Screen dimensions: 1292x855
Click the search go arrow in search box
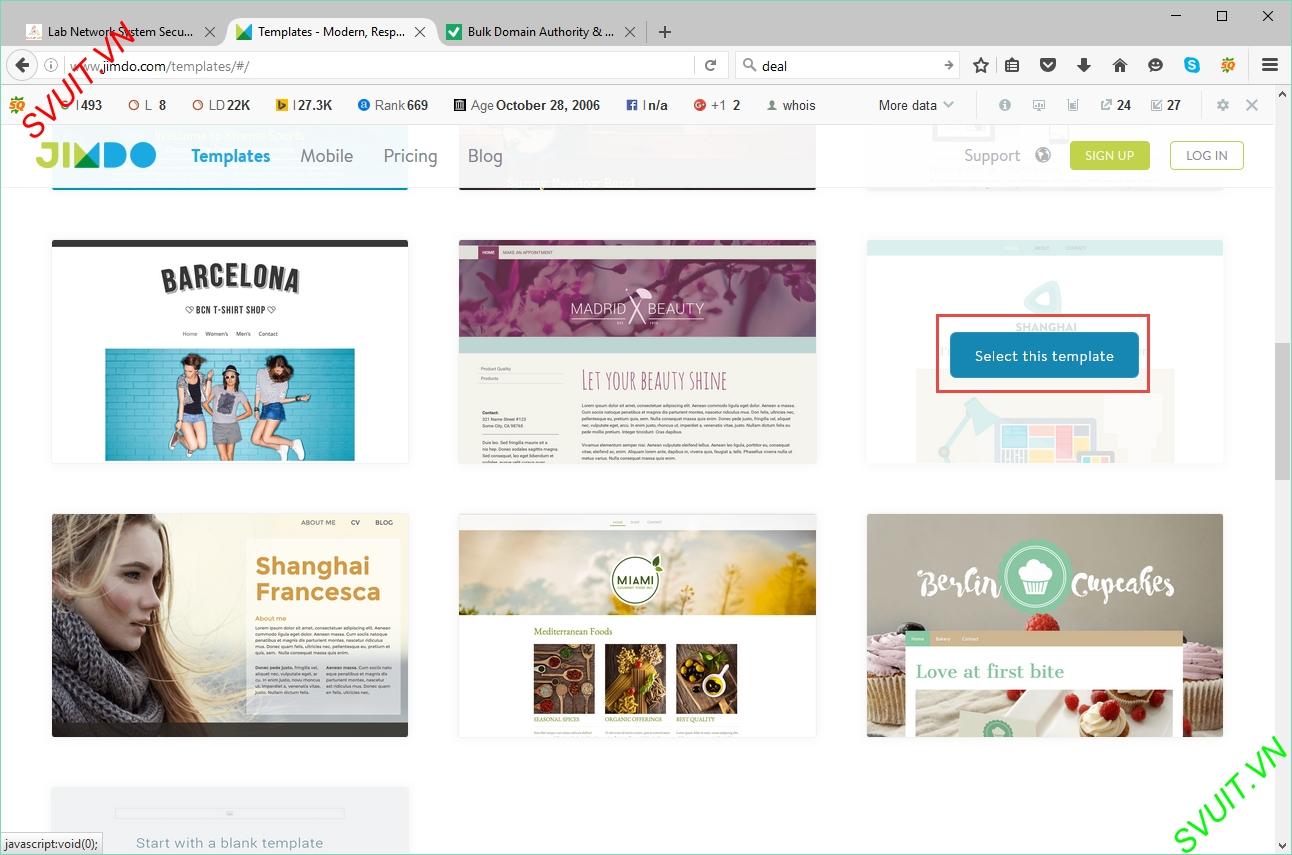pyautogui.click(x=949, y=65)
